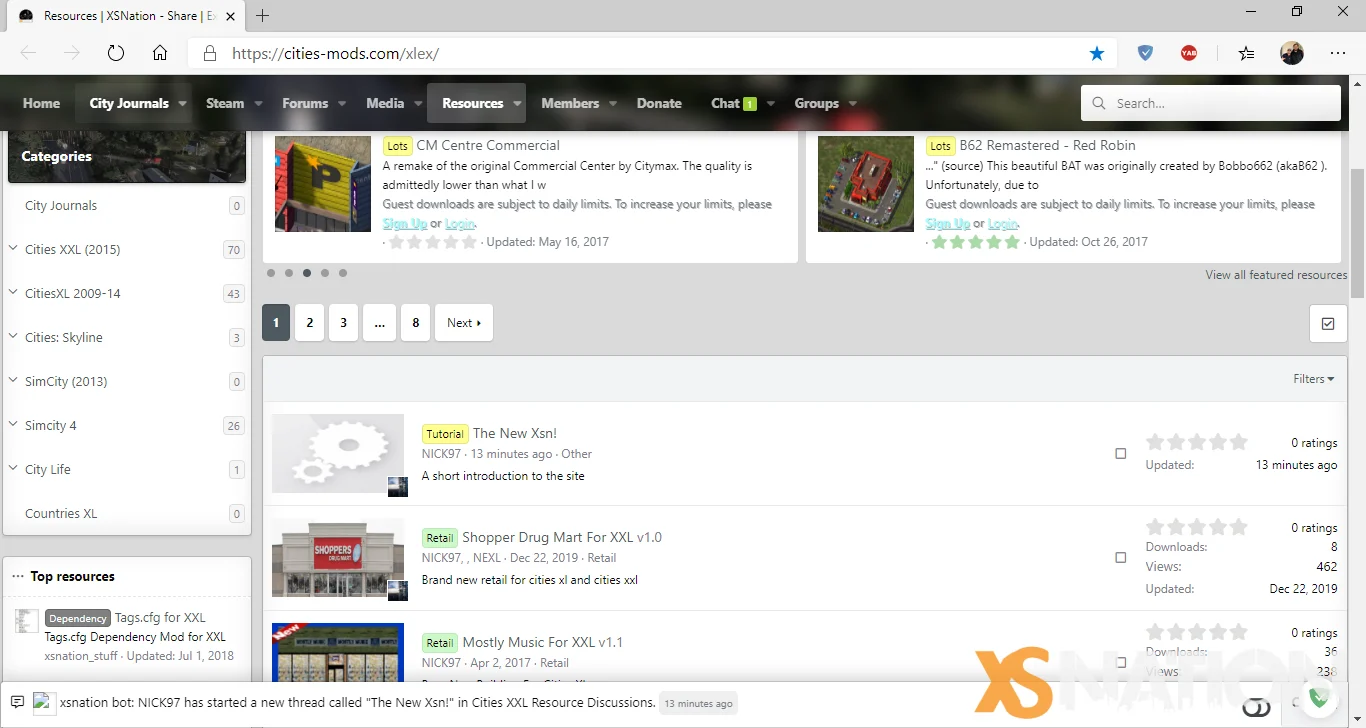Go to browser home via house icon
Image resolution: width=1366 pixels, height=728 pixels.
point(160,54)
